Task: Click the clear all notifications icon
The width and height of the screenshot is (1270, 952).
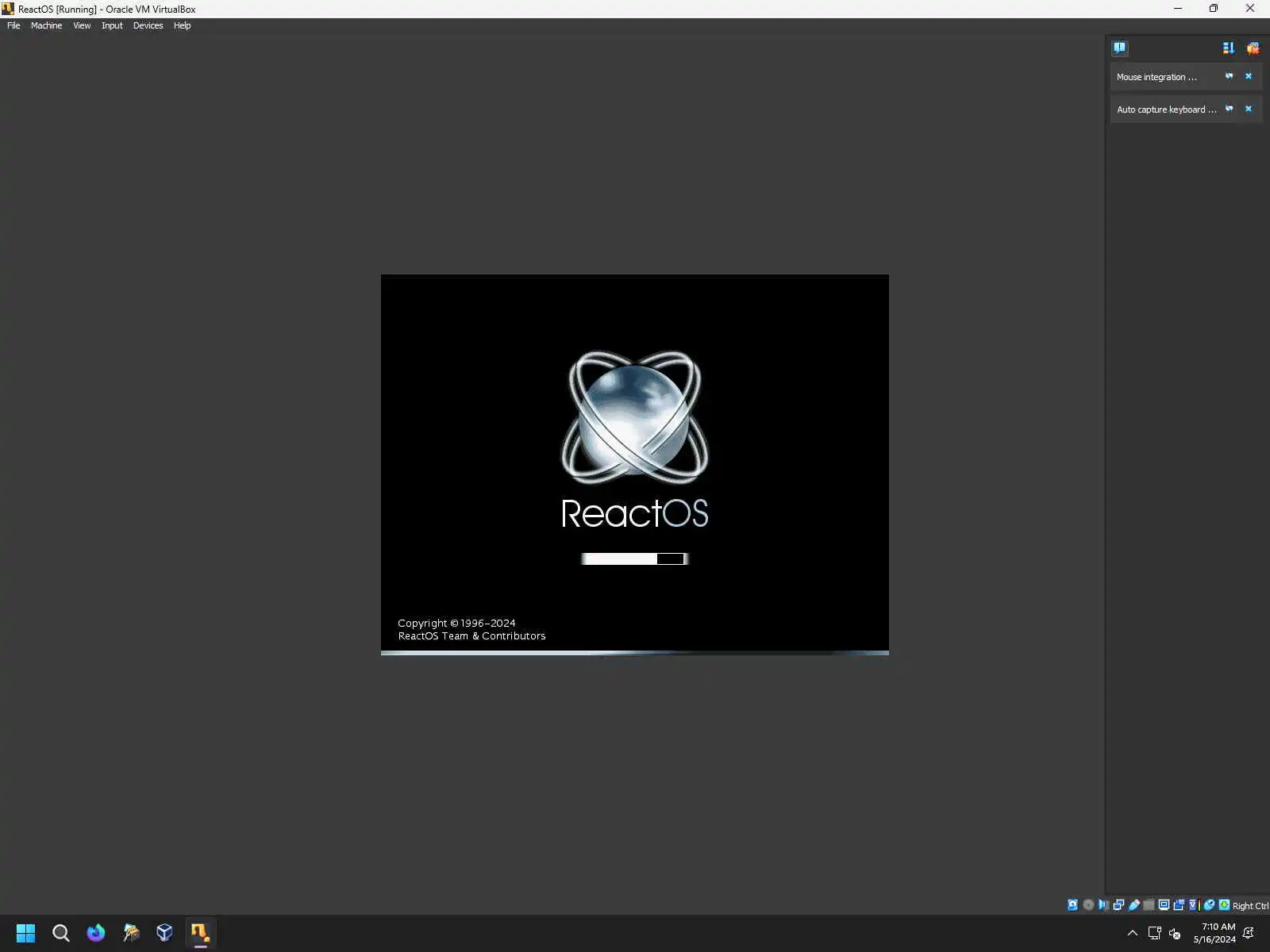Action: point(1253,48)
